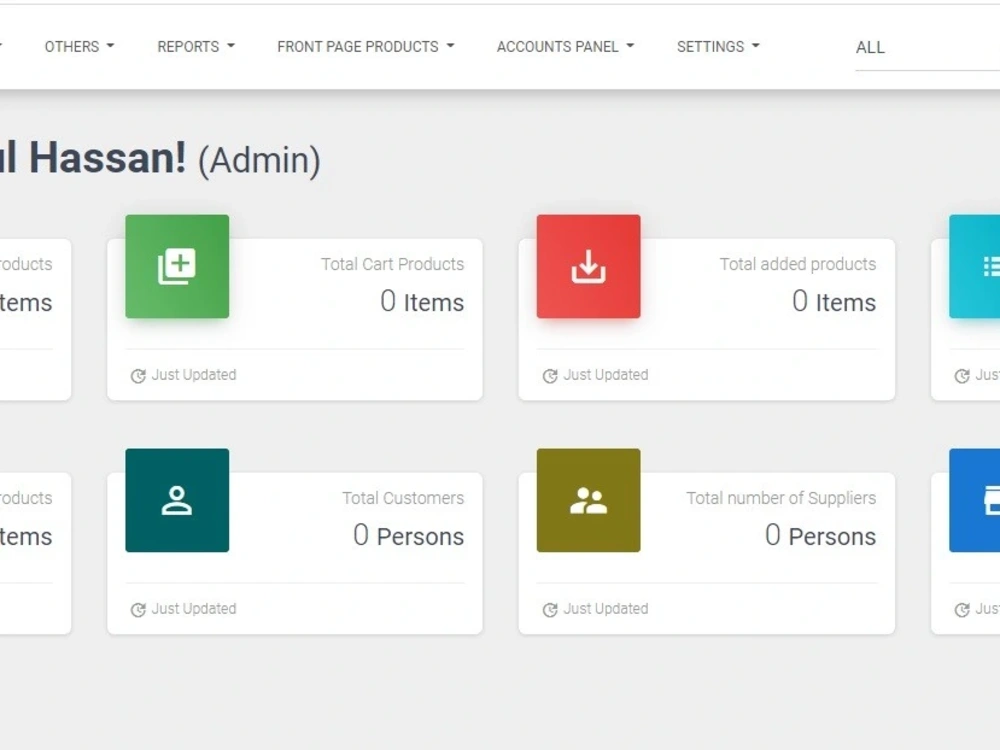
Task: Click refresh icon in Total Customers card
Action: [x=138, y=610]
